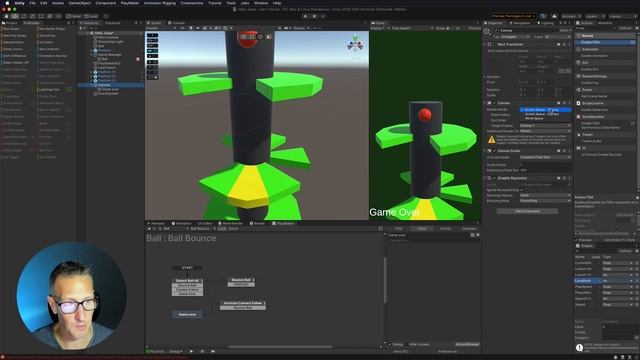Open the UI Scale Mode dropdown
Image resolution: width=640 pixels, height=360 pixels.
click(545, 157)
